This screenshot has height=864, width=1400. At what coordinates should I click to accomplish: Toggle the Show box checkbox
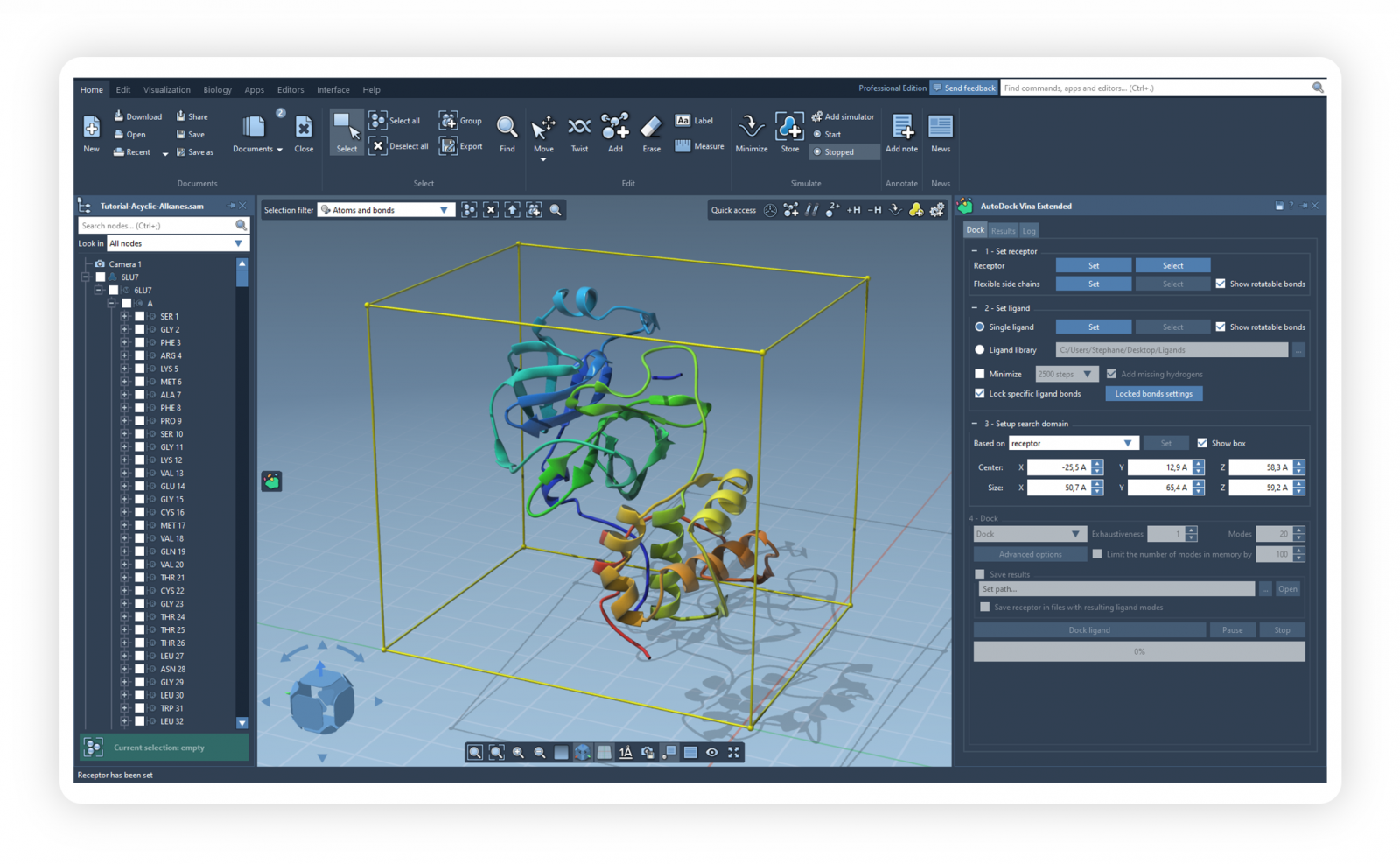pos(1202,443)
